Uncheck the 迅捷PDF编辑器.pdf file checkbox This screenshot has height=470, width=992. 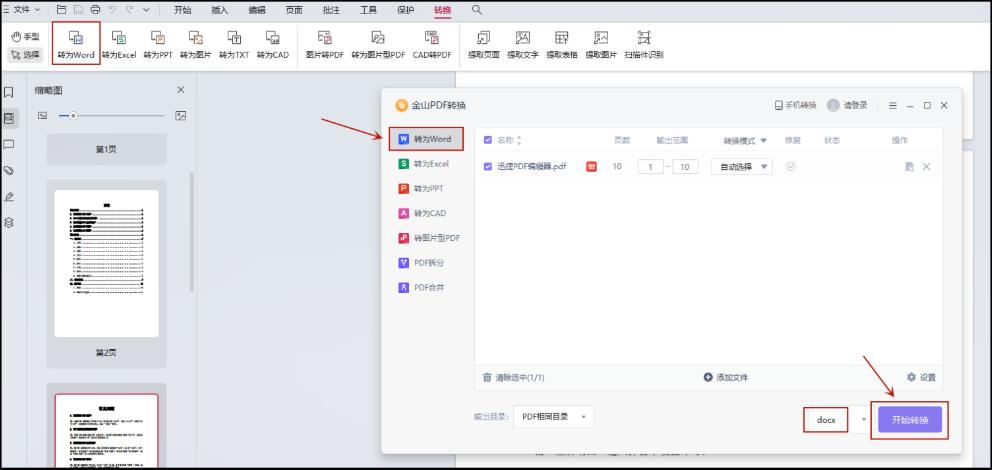pyautogui.click(x=488, y=166)
